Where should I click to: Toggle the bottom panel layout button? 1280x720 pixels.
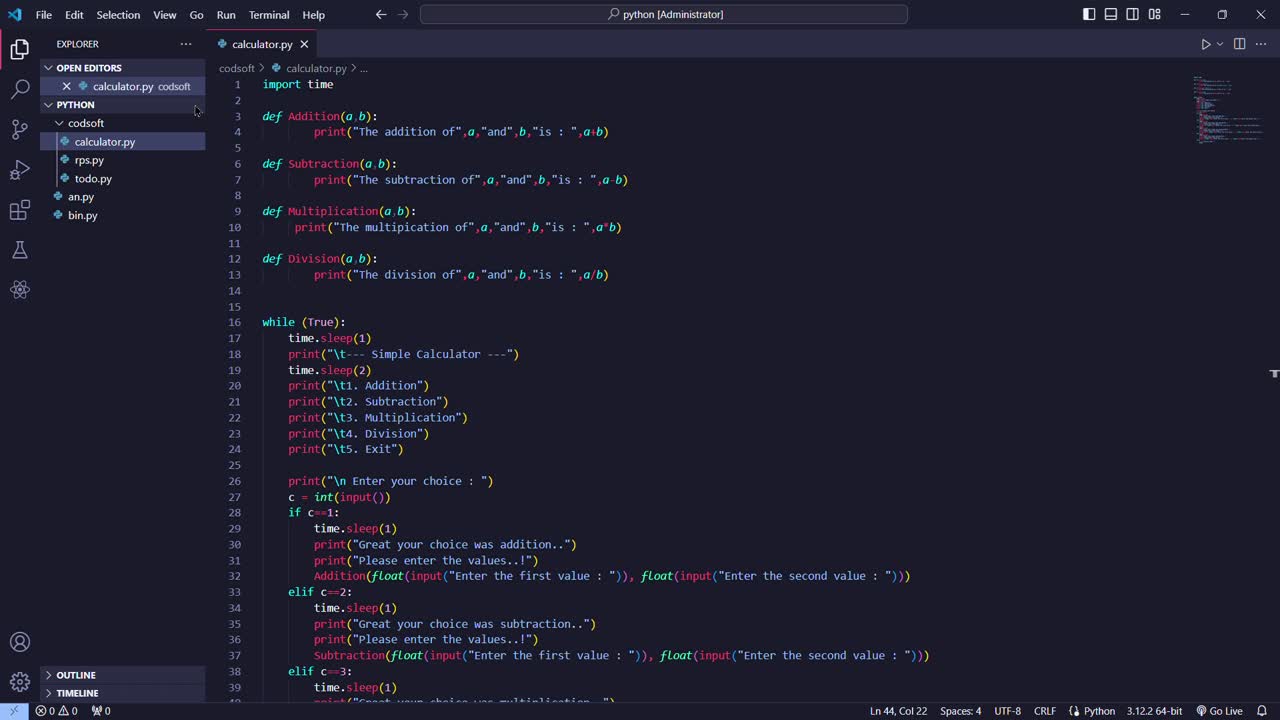(x=1111, y=14)
